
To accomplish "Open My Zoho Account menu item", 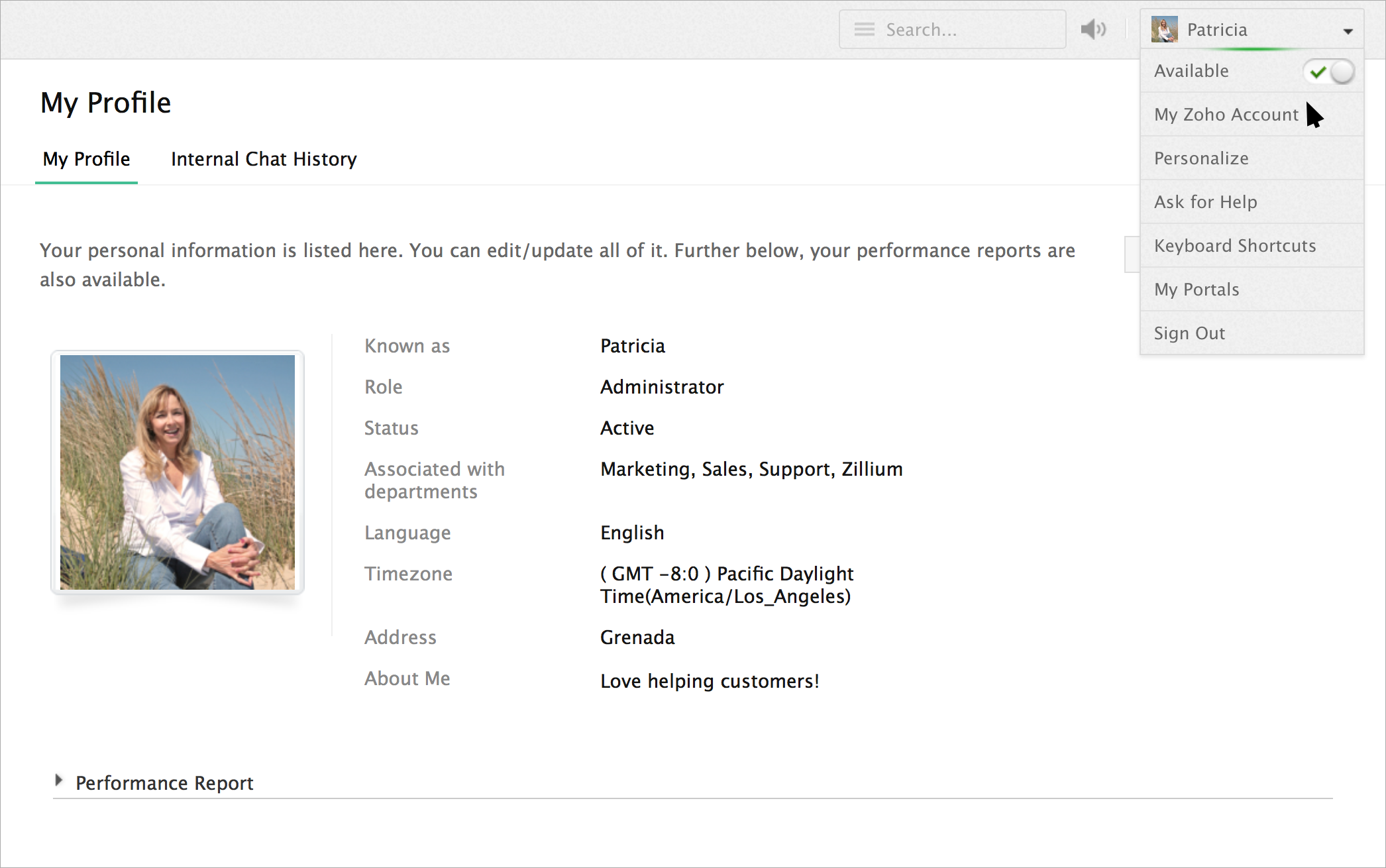I will (1226, 115).
